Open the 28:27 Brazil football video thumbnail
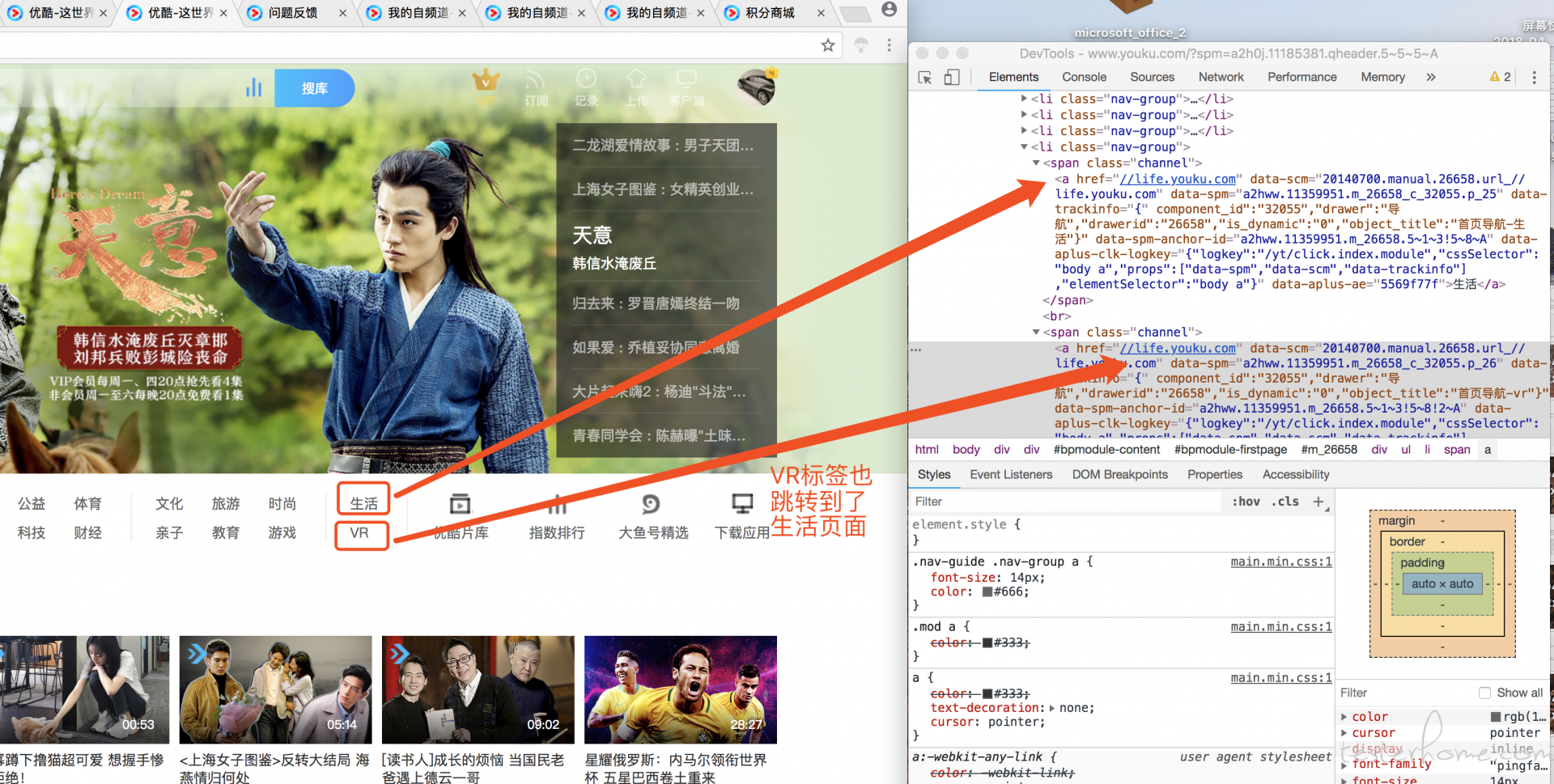This screenshot has width=1554, height=784. point(681,689)
